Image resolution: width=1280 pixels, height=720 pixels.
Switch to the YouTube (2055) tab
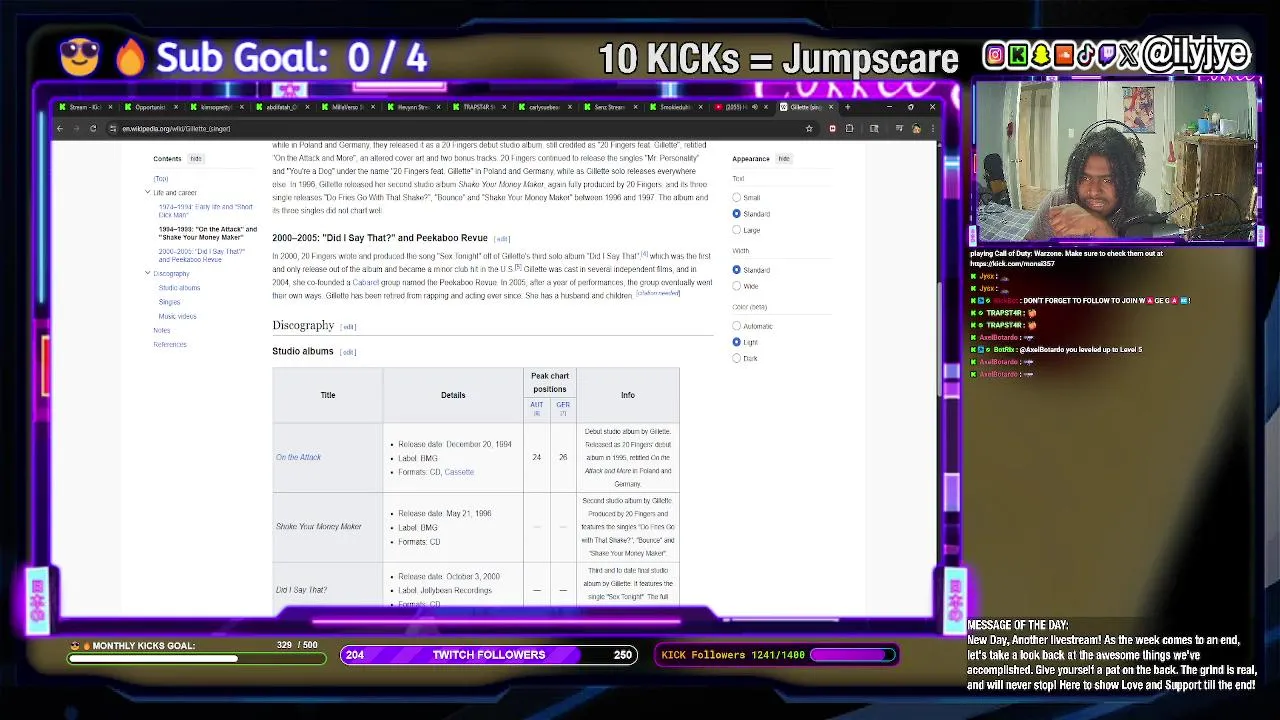740,107
